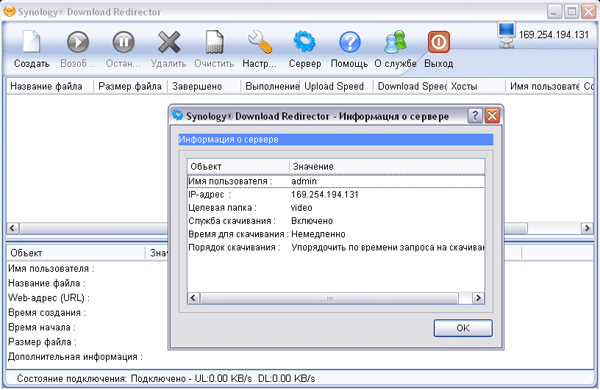The height and width of the screenshot is (390, 600).
Task: Click the computer icon next to IP address
Action: click(x=507, y=34)
